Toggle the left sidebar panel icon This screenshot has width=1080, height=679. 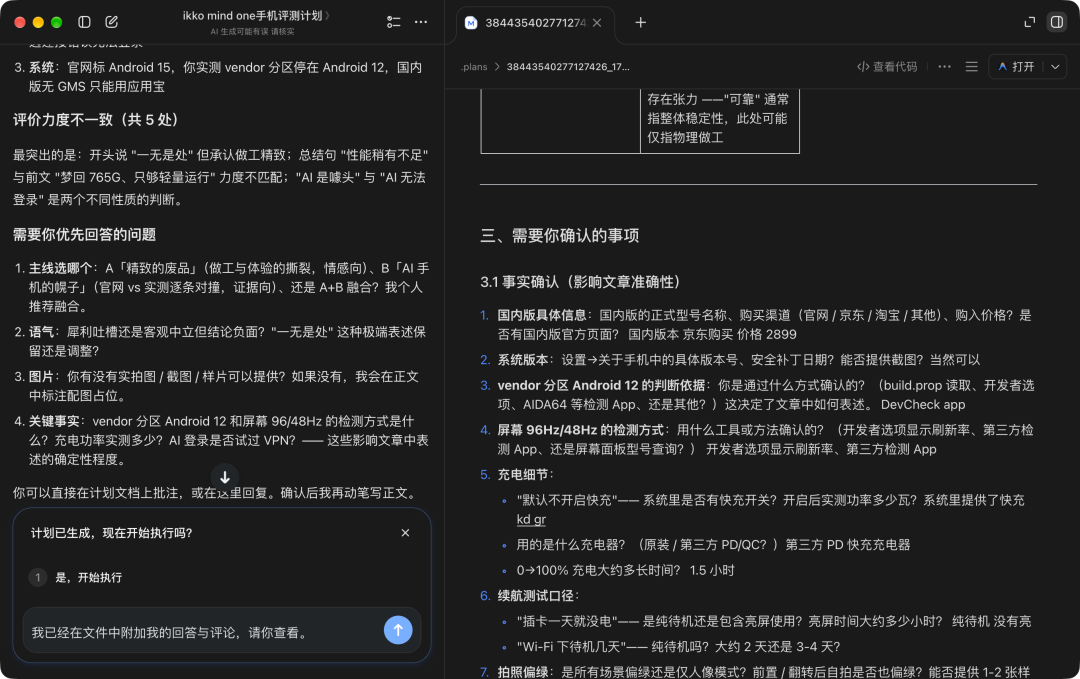[x=84, y=22]
